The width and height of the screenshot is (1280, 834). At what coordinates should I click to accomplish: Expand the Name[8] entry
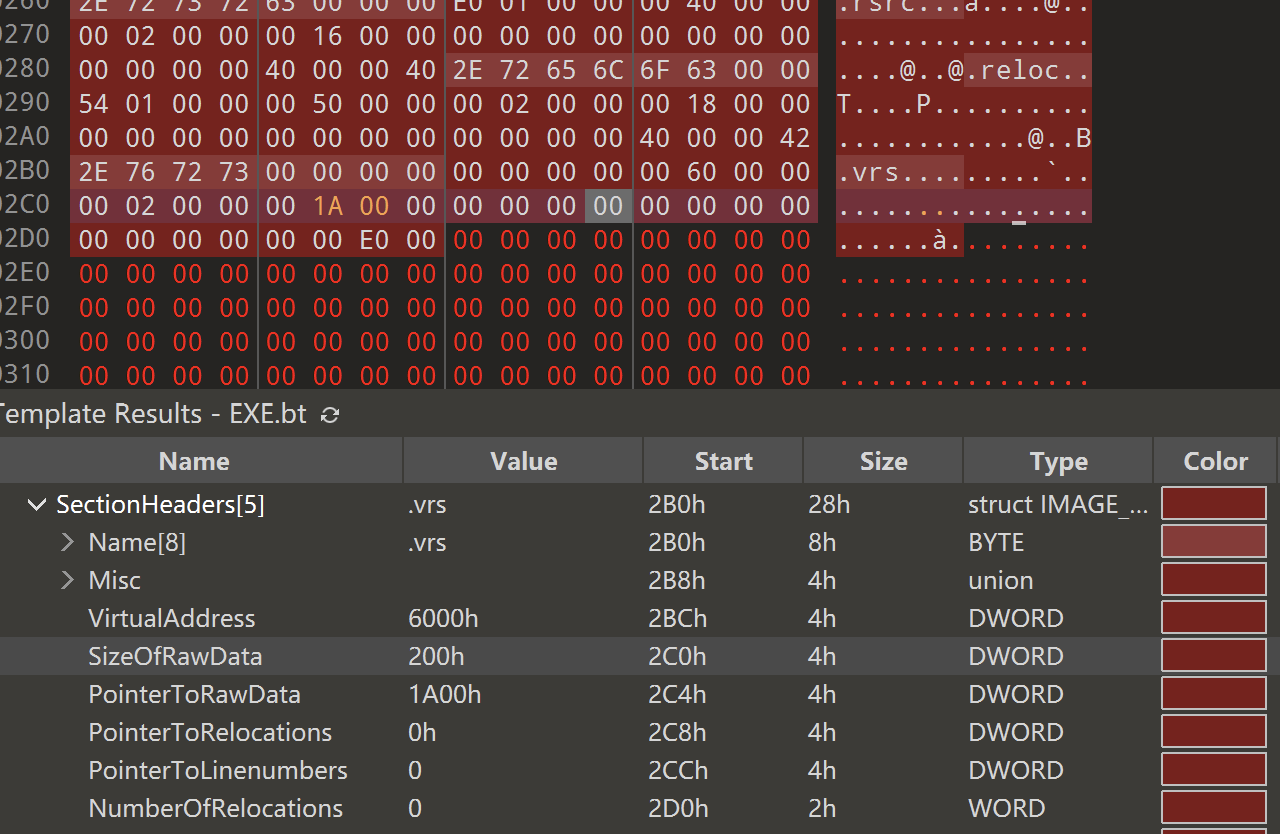click(68, 543)
